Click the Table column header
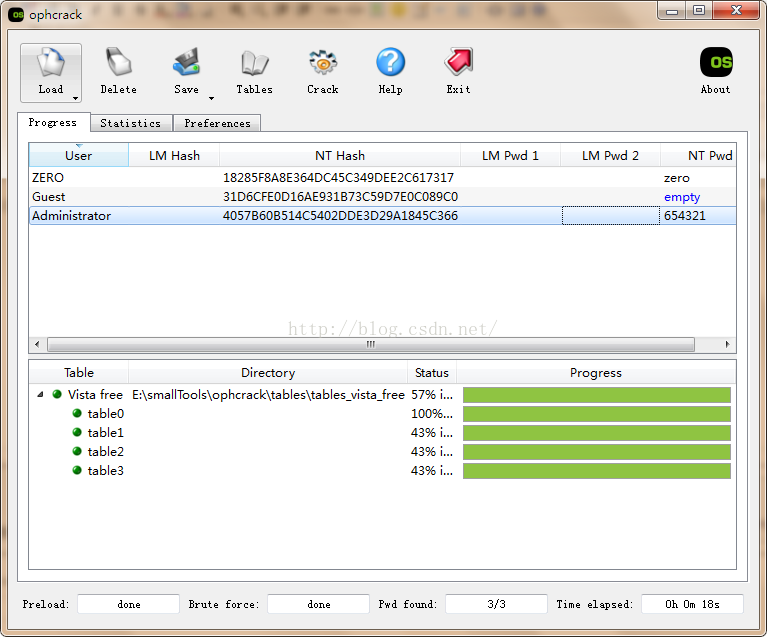The image size is (767, 637). (x=79, y=373)
